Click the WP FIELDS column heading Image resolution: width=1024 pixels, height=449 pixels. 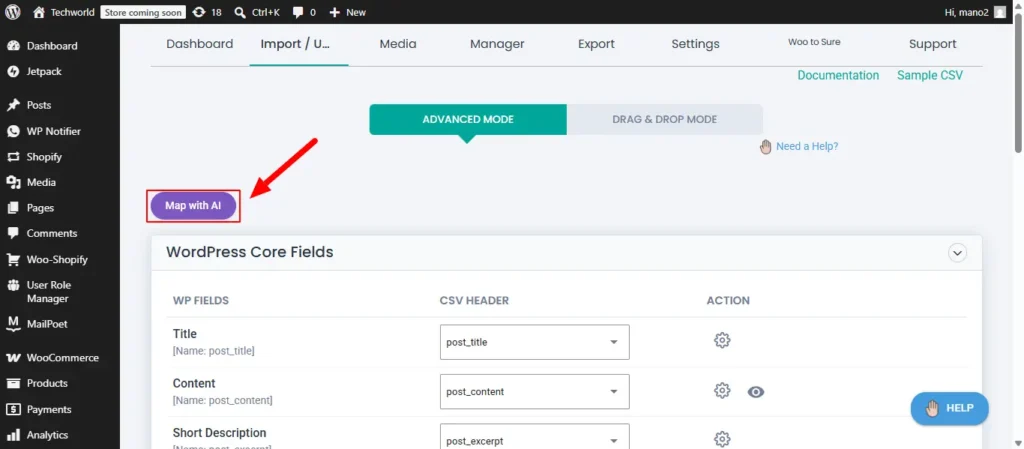click(x=200, y=300)
